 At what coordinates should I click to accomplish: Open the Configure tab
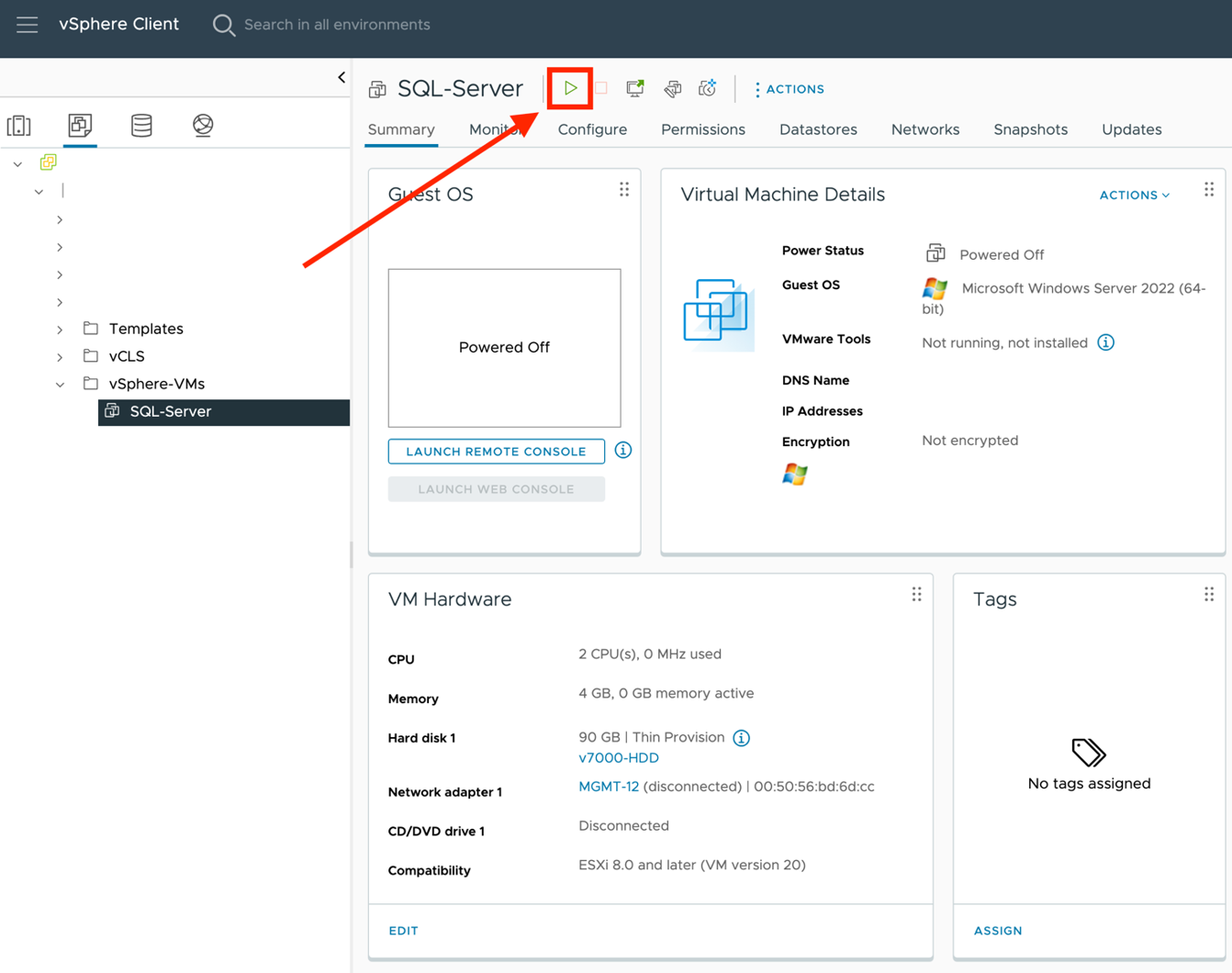coord(592,129)
